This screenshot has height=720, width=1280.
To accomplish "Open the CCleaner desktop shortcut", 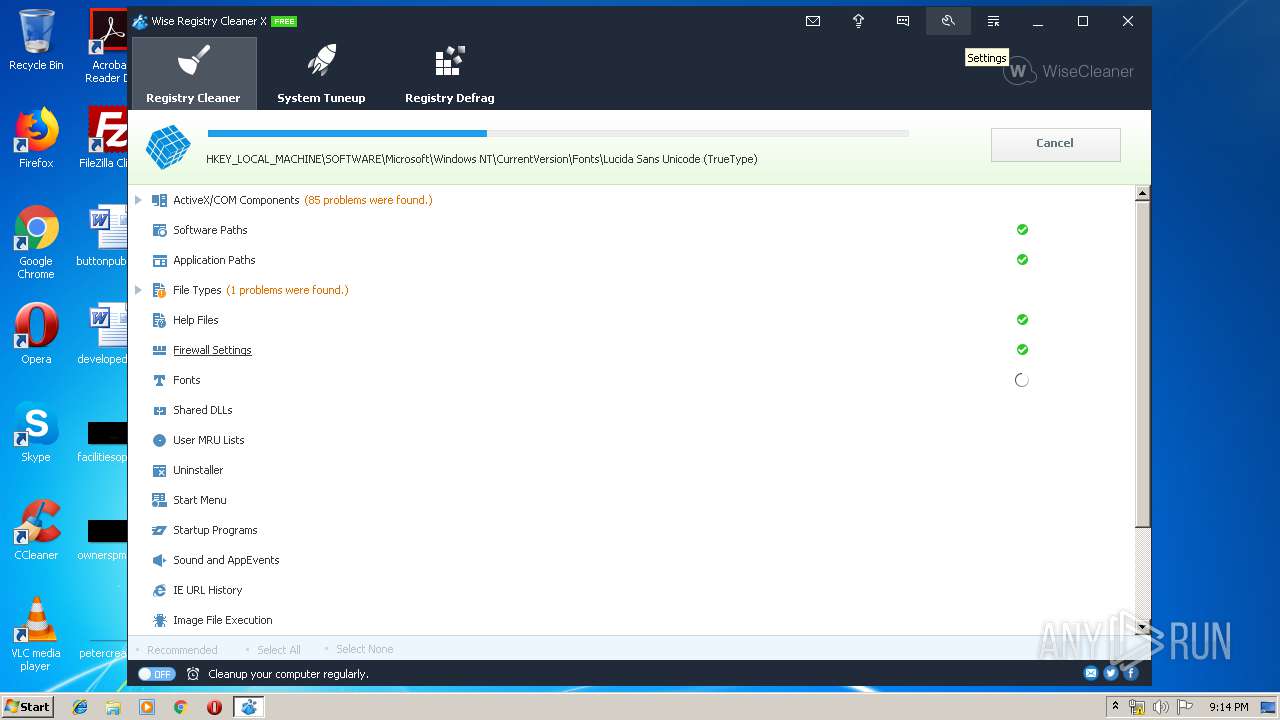I will (x=36, y=530).
